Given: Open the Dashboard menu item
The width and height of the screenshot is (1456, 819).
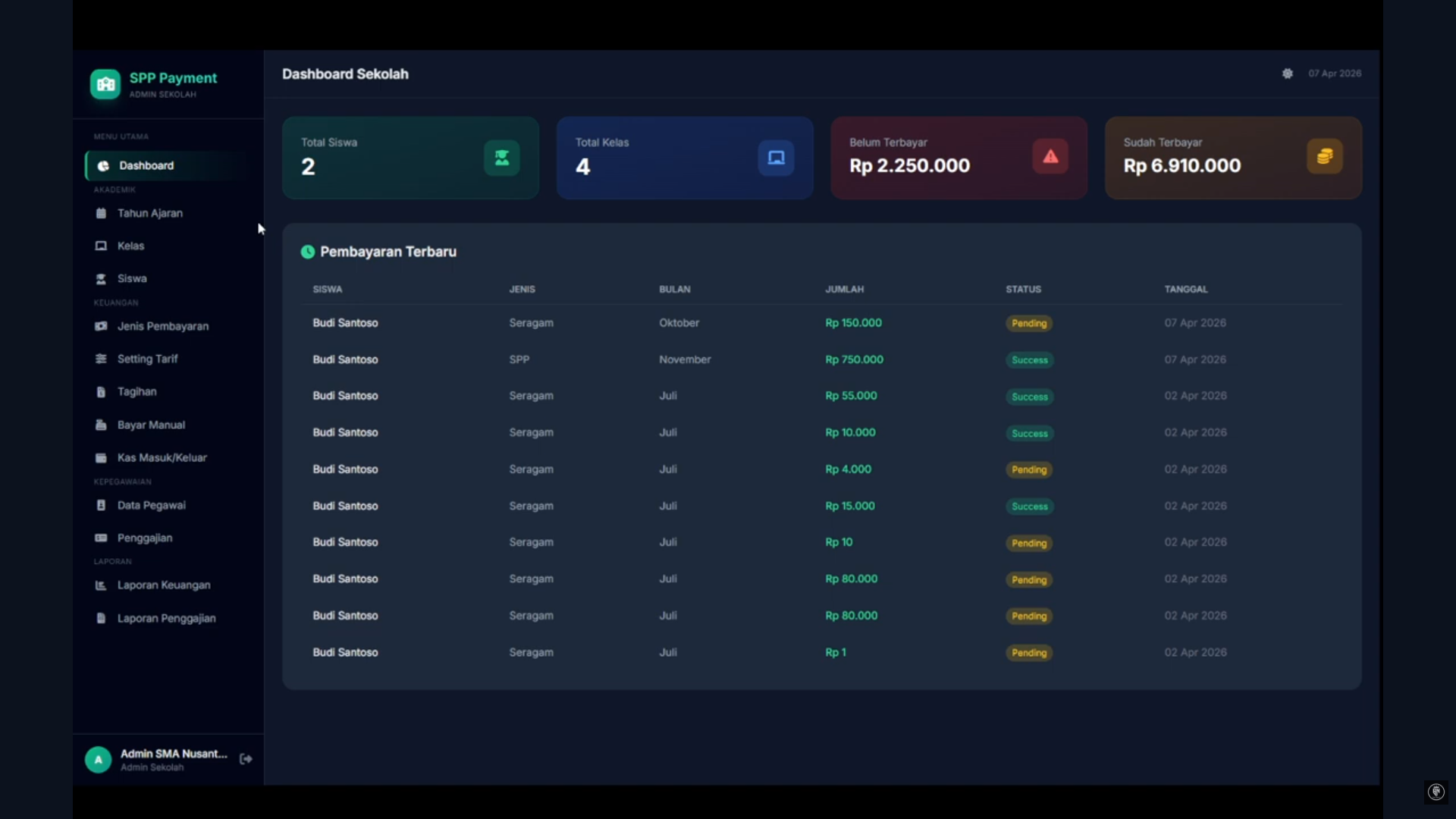Looking at the screenshot, I should click(x=168, y=165).
